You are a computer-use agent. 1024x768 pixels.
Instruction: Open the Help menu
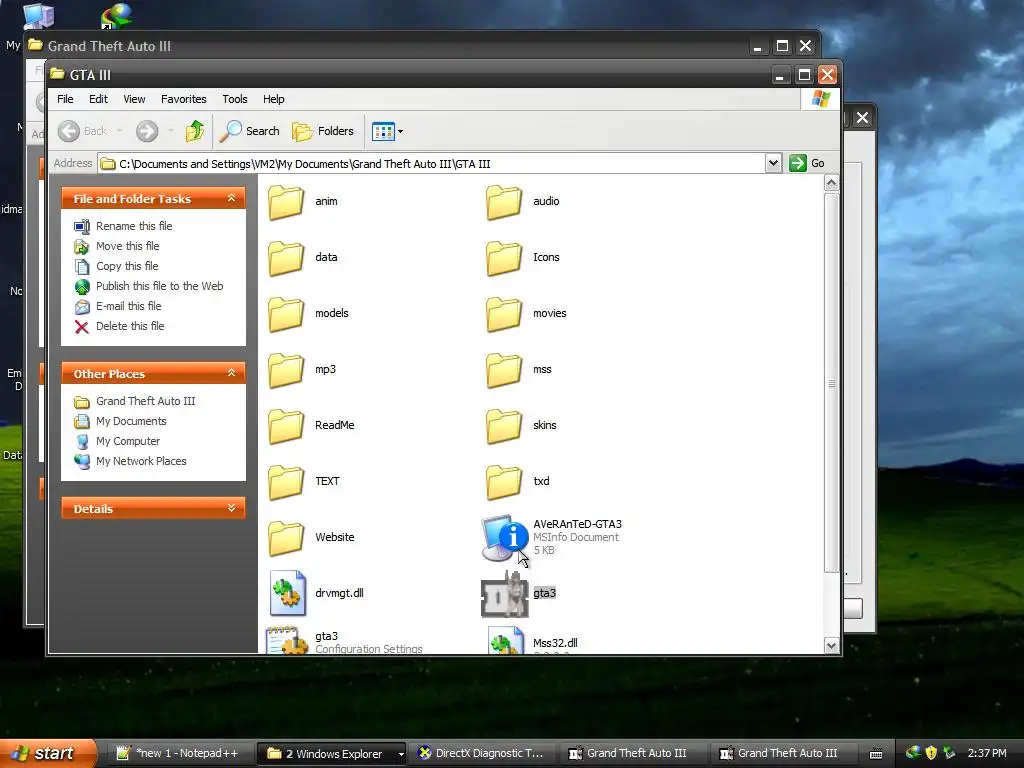274,99
